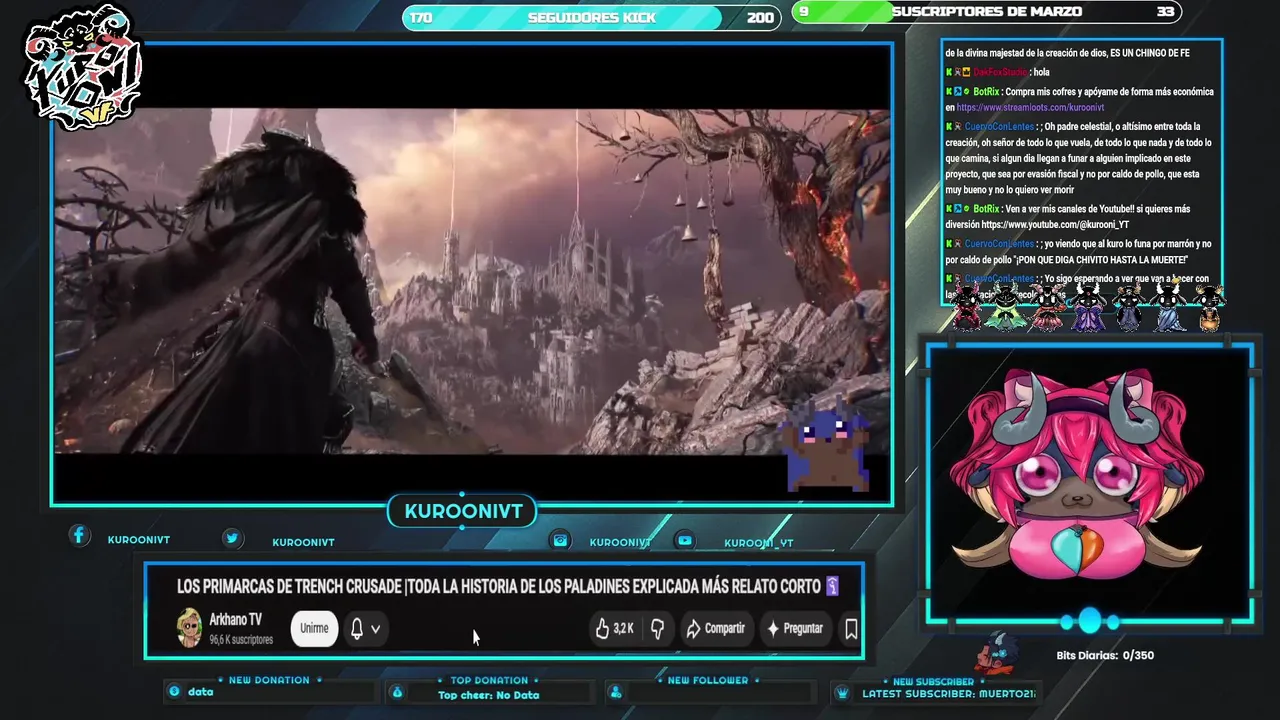Click the Preguntar ask button
Screen dimensions: 1280x720
795,629
